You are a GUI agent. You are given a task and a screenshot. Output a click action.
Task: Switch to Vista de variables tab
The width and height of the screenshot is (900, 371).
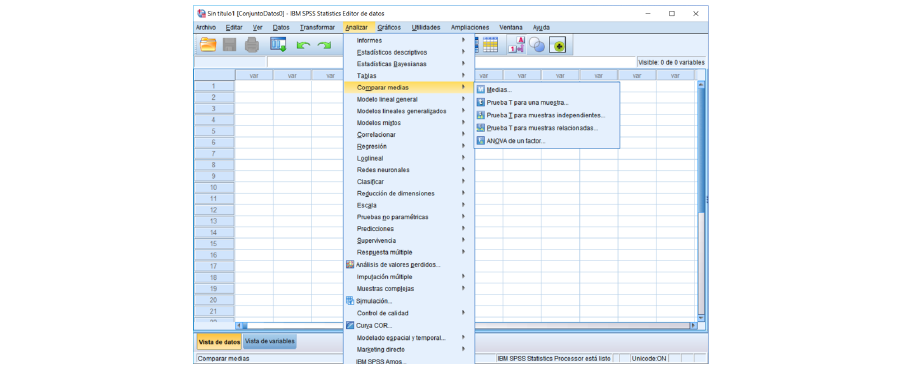click(x=270, y=342)
